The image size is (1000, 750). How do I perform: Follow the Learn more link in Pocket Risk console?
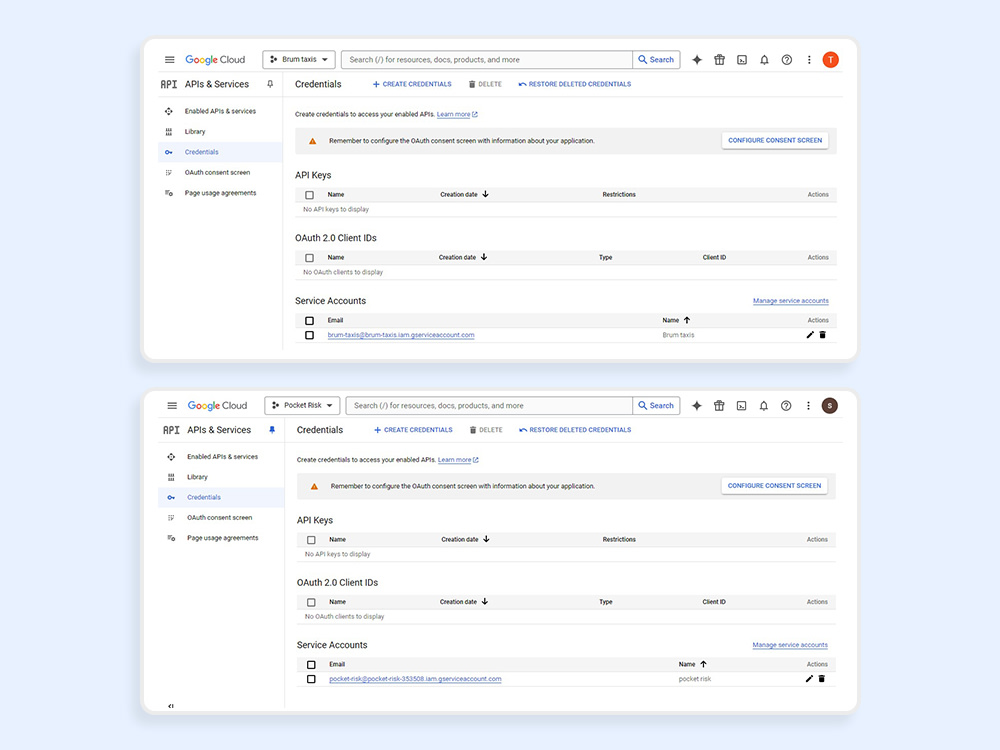click(458, 460)
